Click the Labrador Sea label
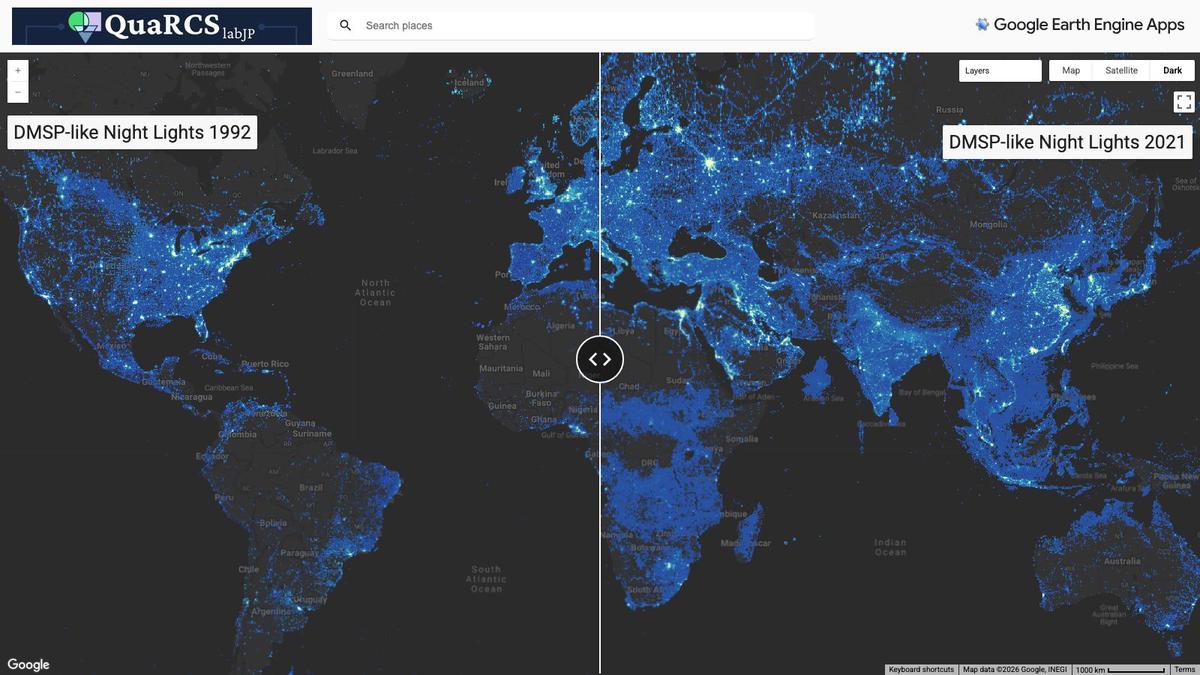 pos(335,151)
